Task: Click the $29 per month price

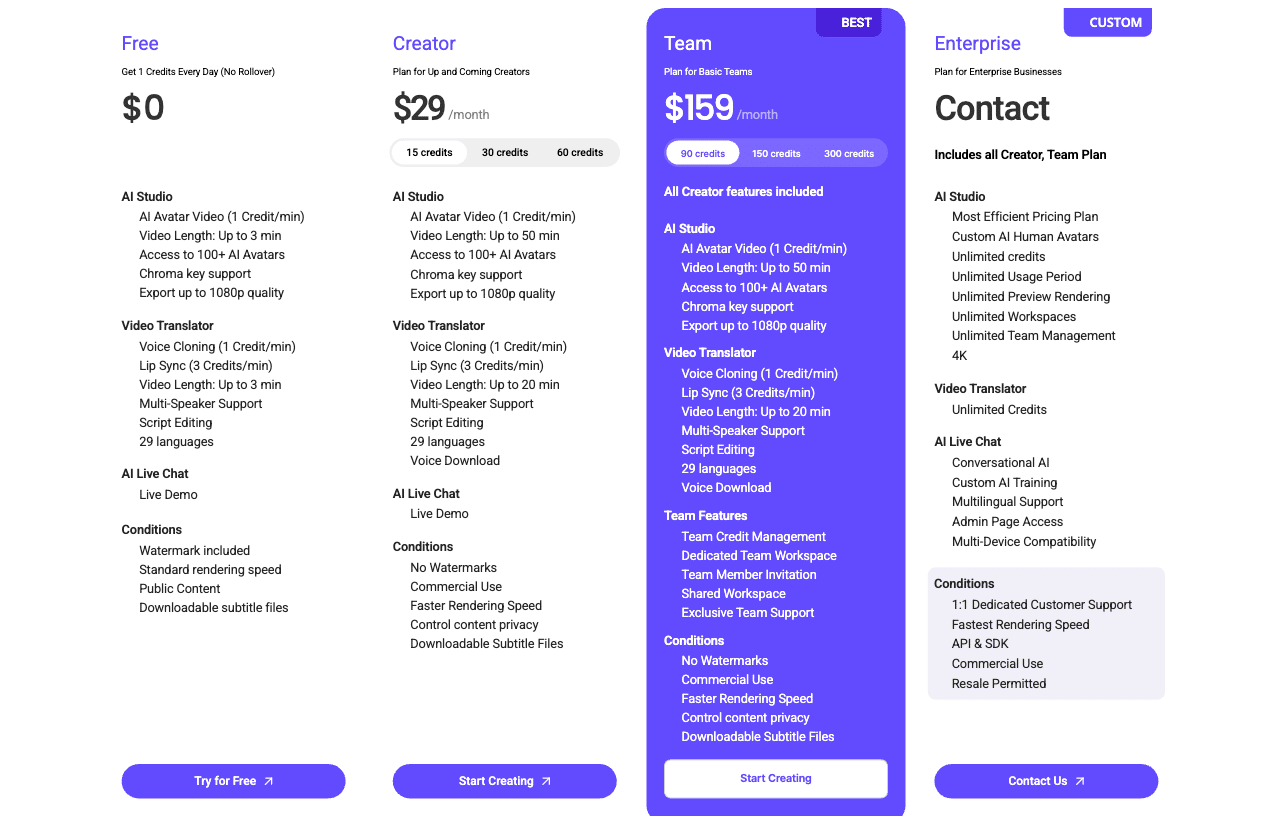Action: pos(420,108)
